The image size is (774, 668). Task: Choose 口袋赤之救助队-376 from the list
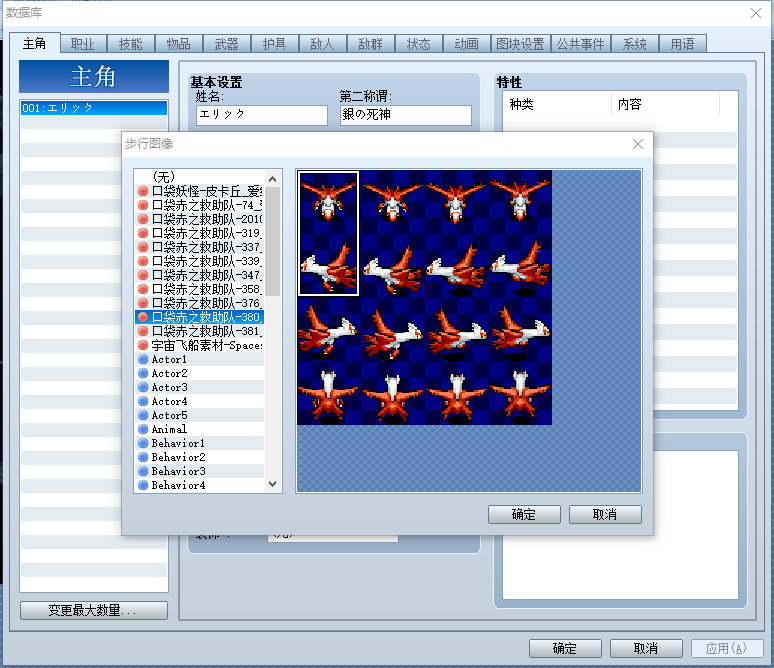199,303
